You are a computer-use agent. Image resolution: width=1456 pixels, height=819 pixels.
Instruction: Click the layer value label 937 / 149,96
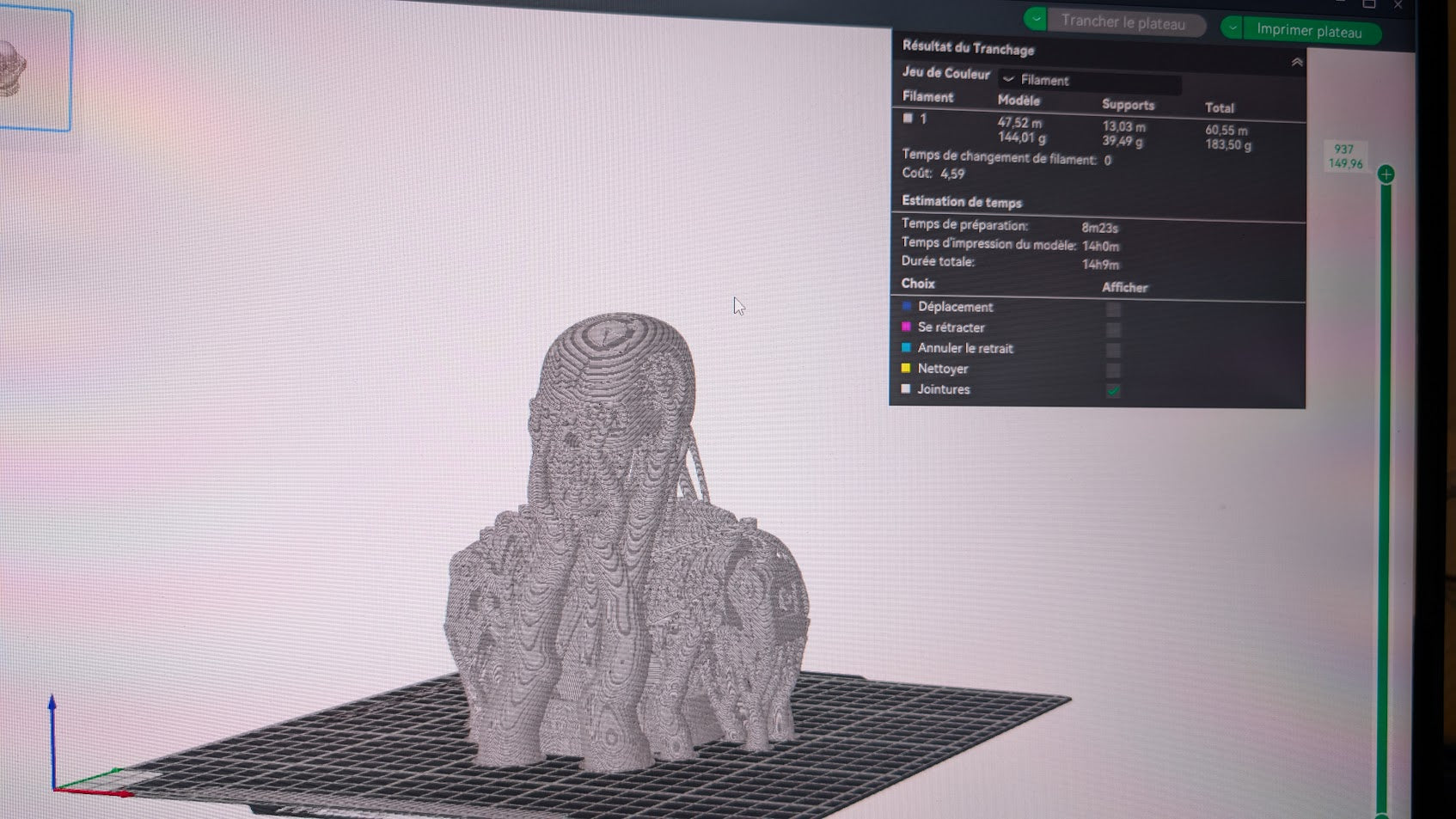point(1345,156)
